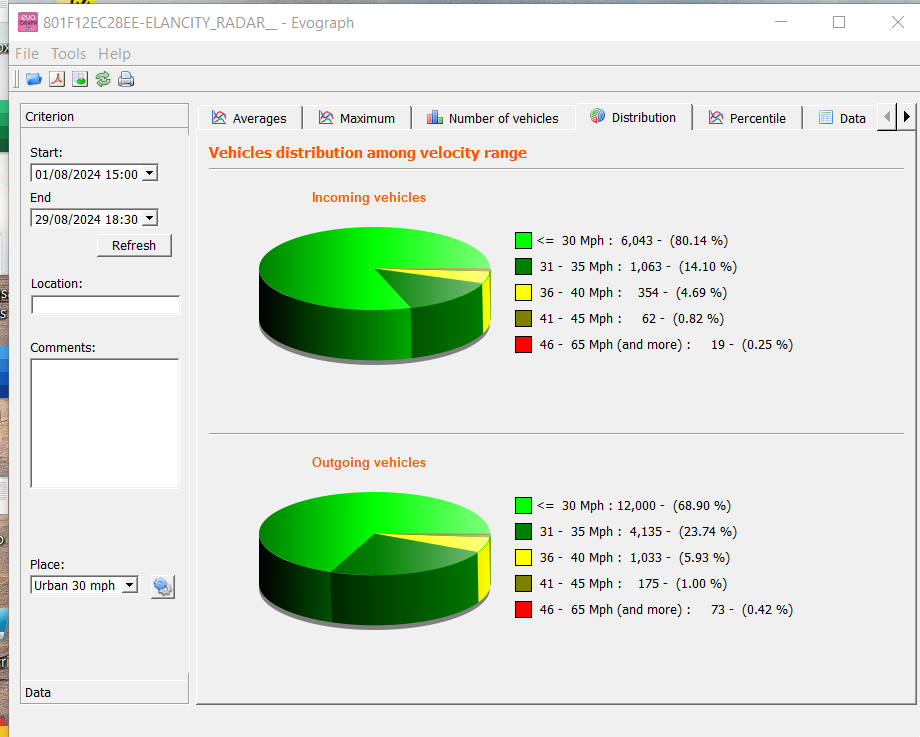Select the Distribution tab
Screen dimensions: 920x737
[634, 117]
